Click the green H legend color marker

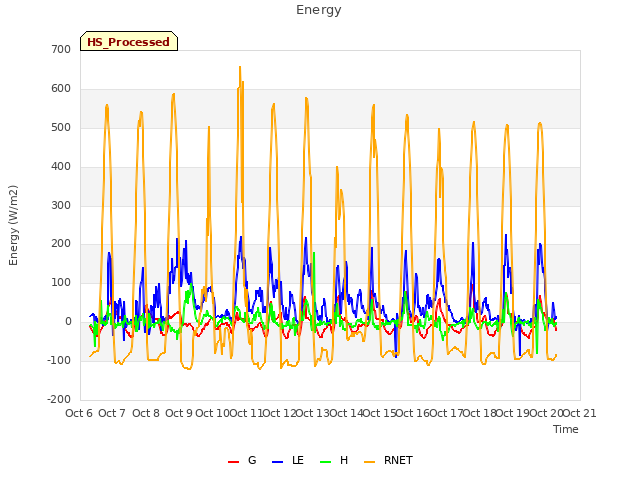(x=325, y=462)
